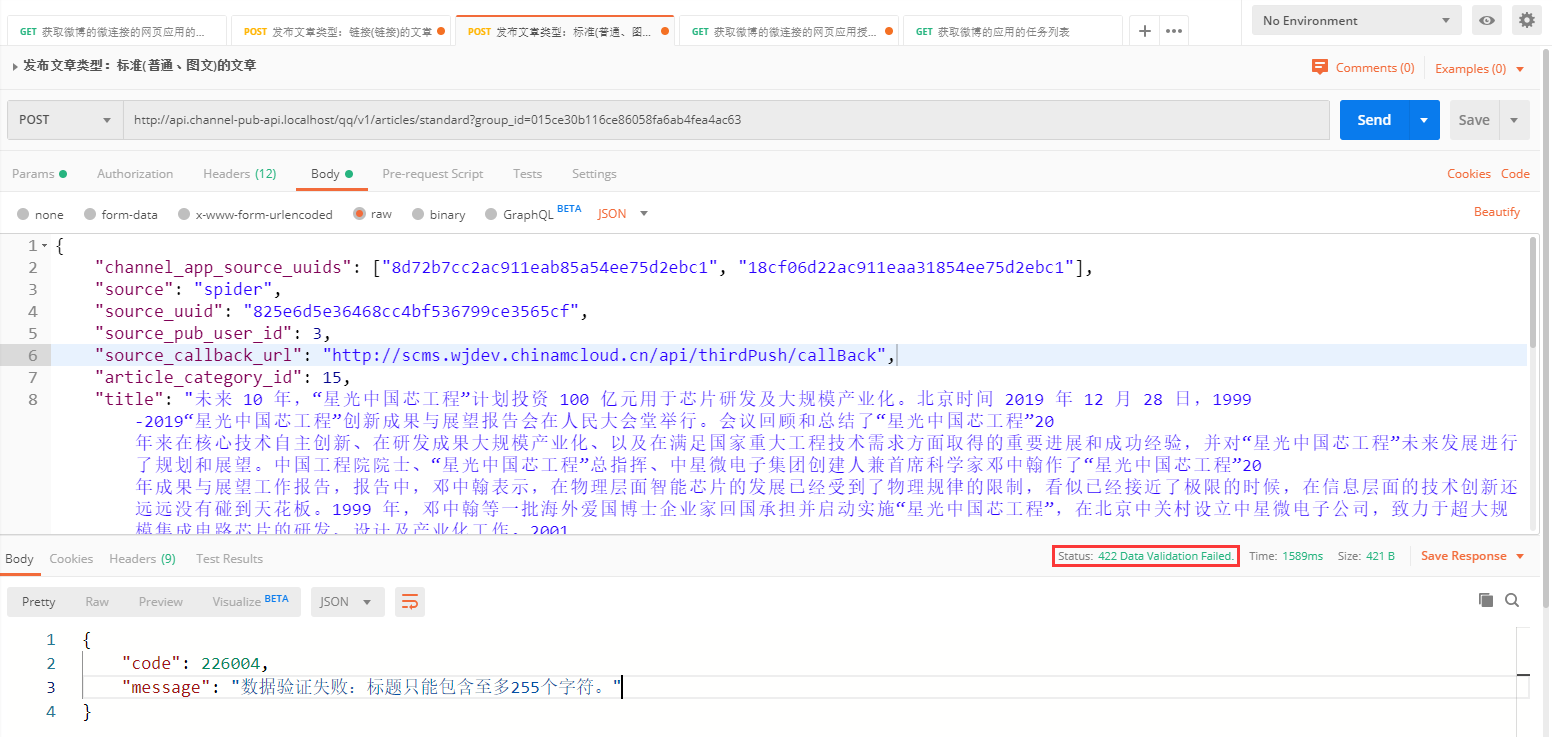Viewport: 1552px width, 737px height.
Task: Expand the No Environment selector
Action: coord(1355,20)
